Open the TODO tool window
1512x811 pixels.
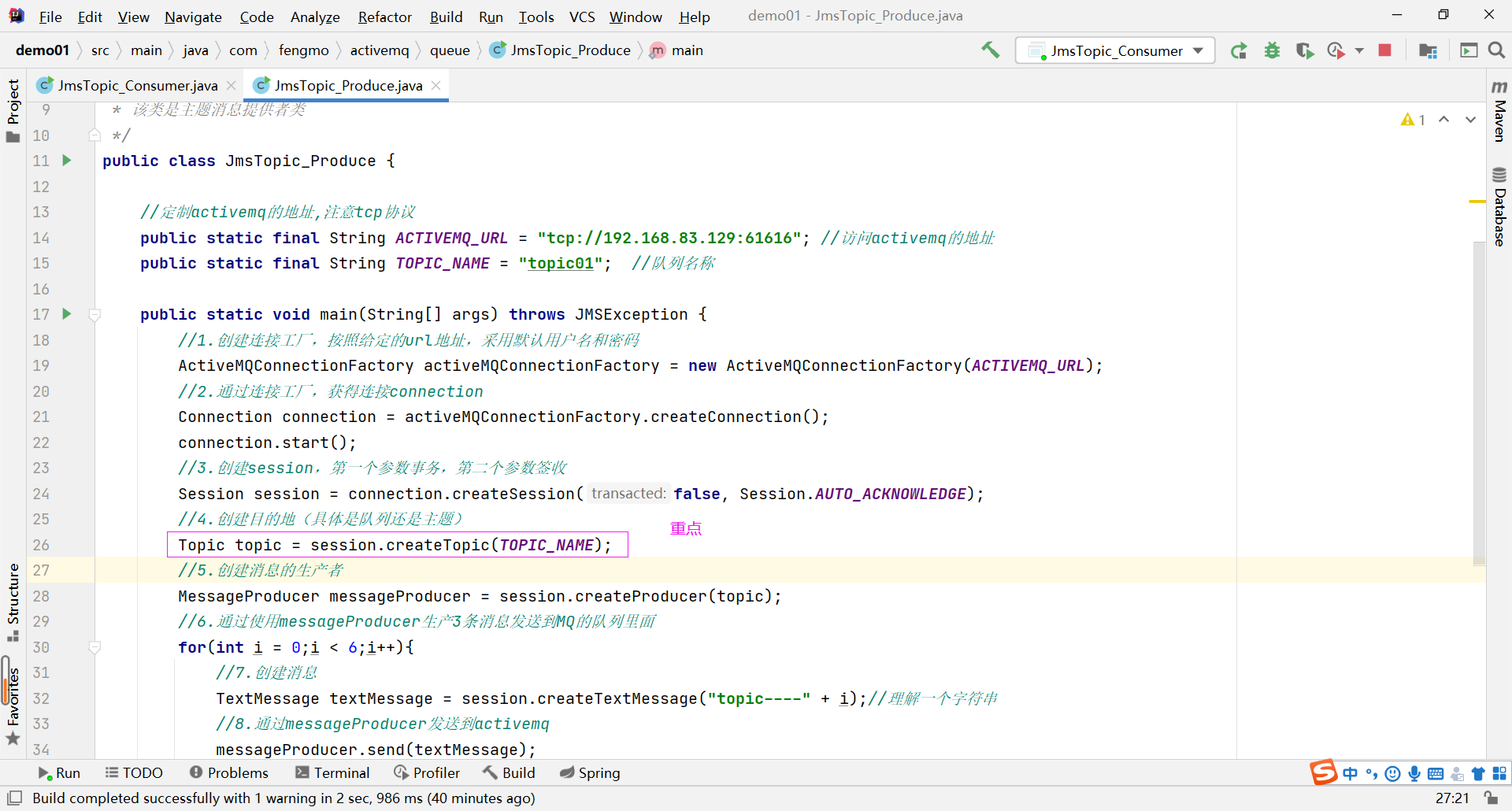134,773
